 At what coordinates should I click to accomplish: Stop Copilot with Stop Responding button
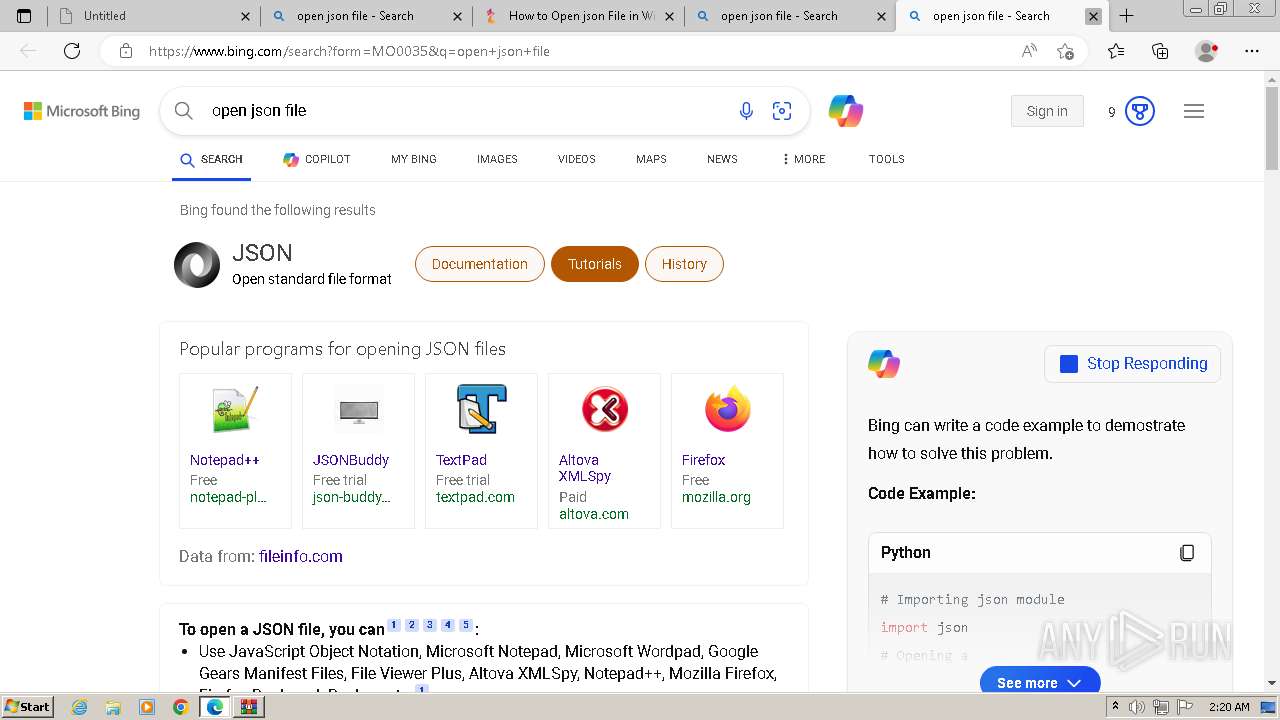1132,364
